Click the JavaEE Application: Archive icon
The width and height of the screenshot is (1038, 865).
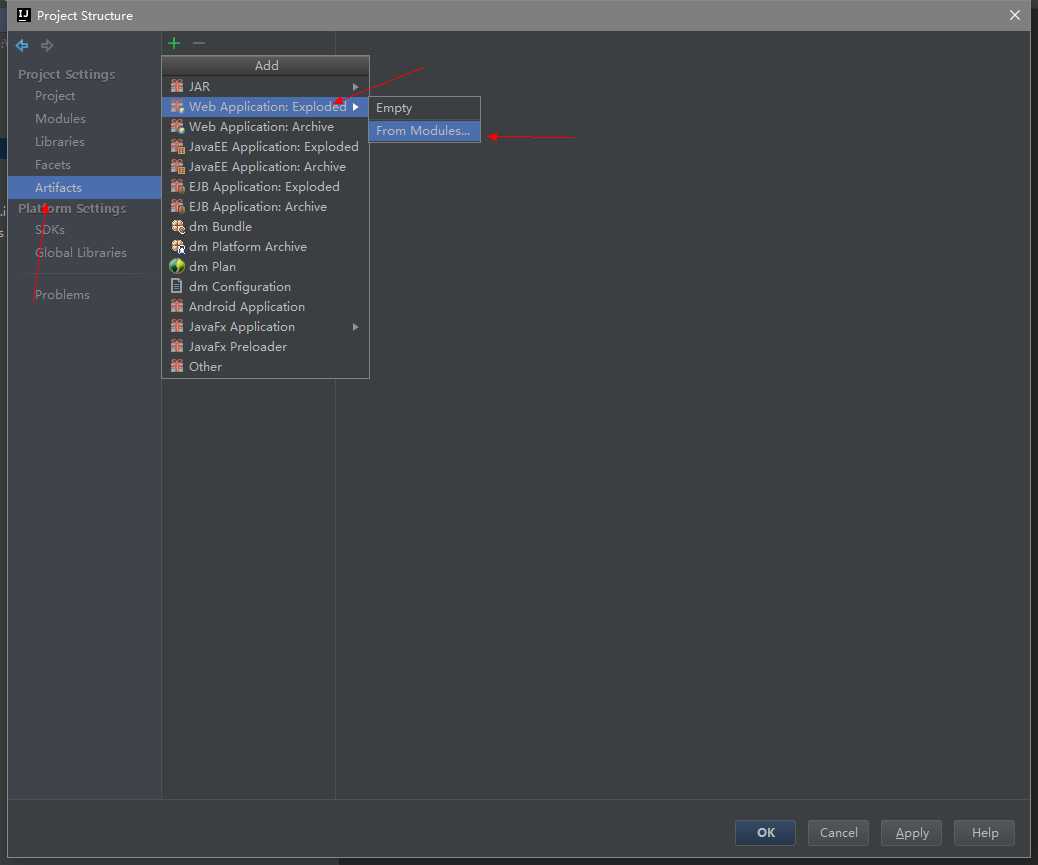point(177,166)
